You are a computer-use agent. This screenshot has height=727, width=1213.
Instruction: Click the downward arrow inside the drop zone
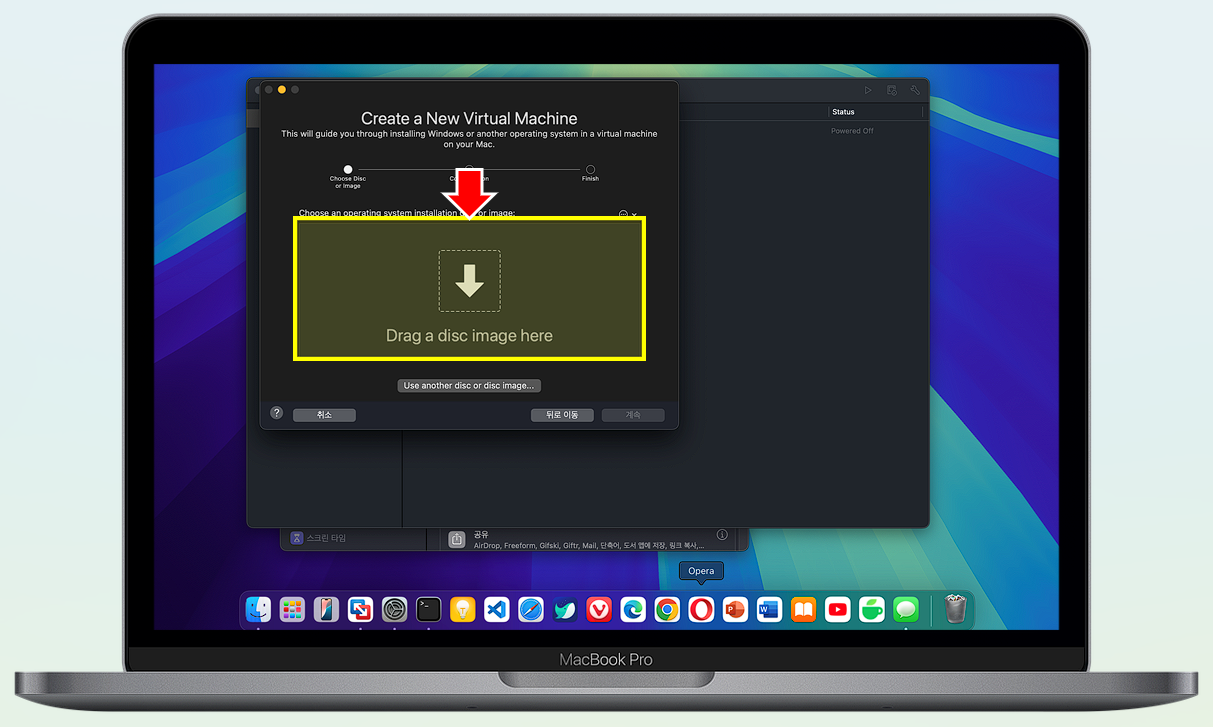tap(469, 280)
